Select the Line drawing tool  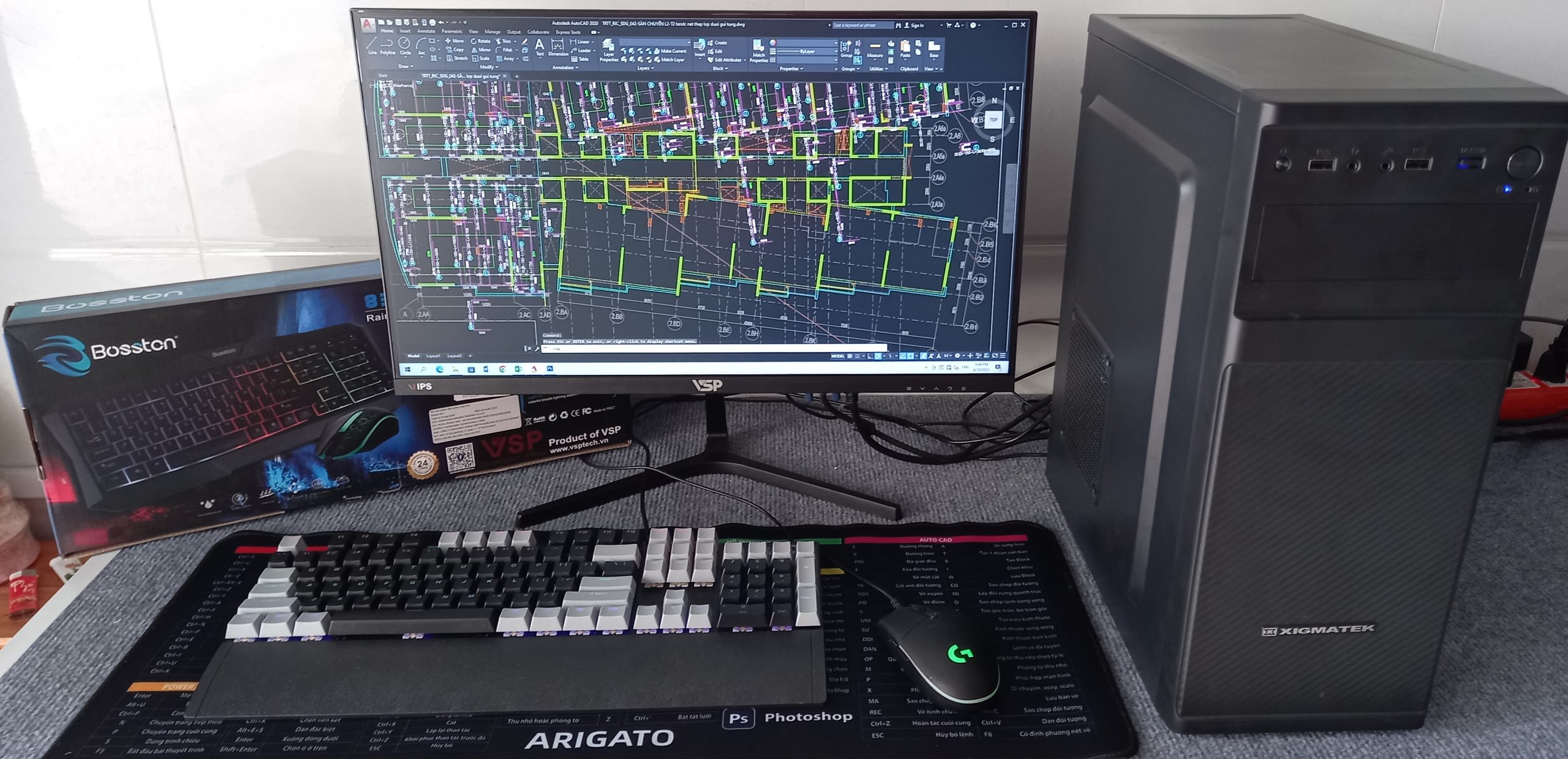click(x=372, y=46)
